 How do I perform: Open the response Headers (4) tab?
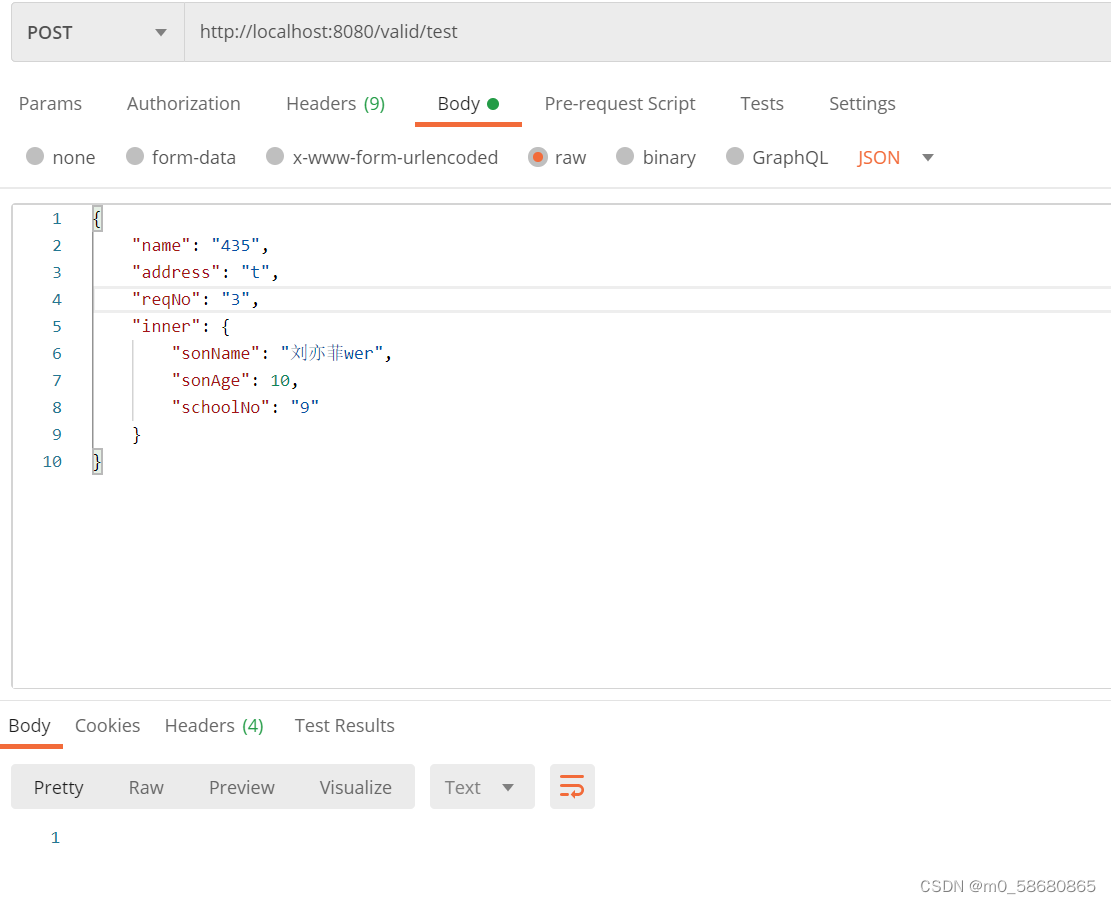[x=214, y=725]
